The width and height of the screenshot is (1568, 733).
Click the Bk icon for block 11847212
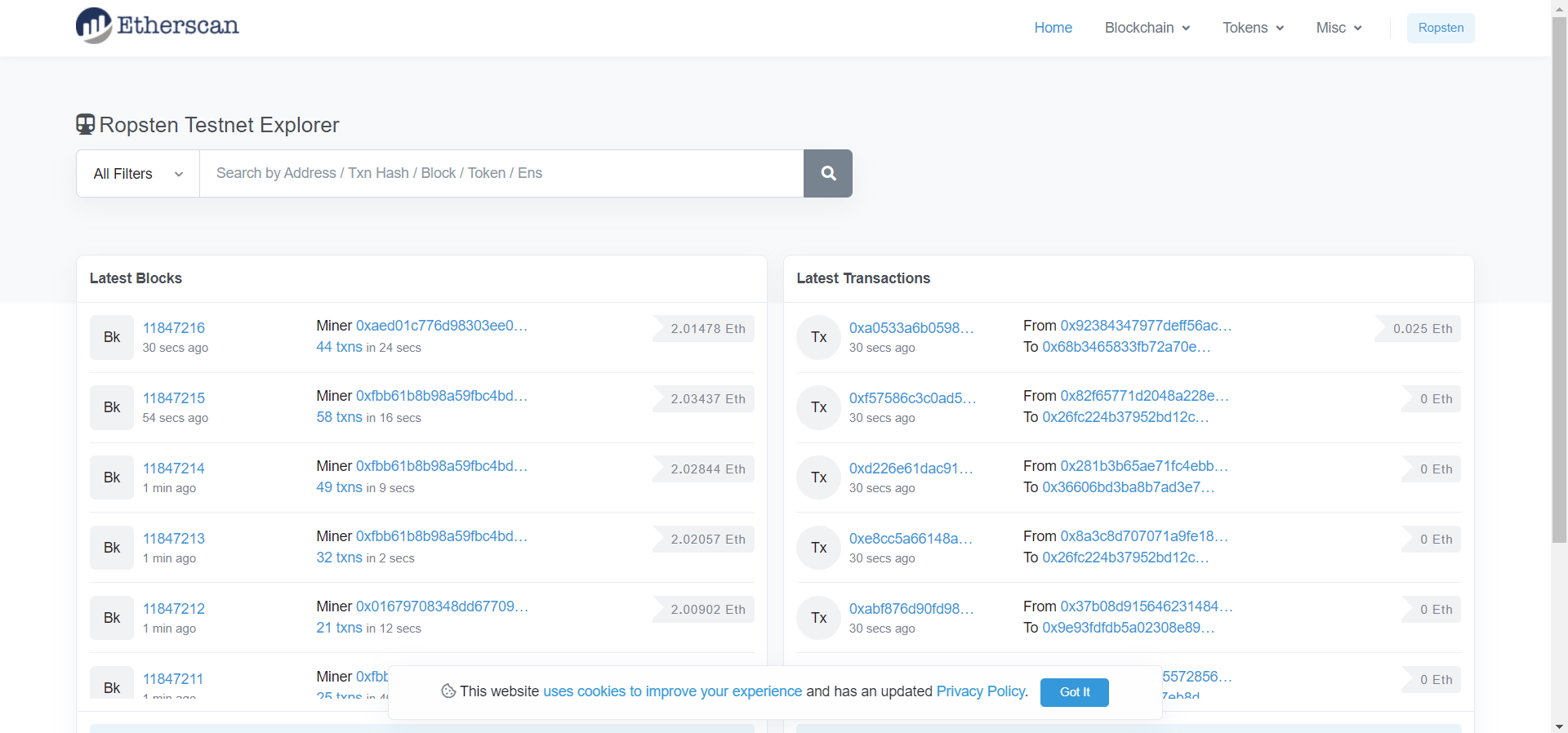tap(112, 618)
